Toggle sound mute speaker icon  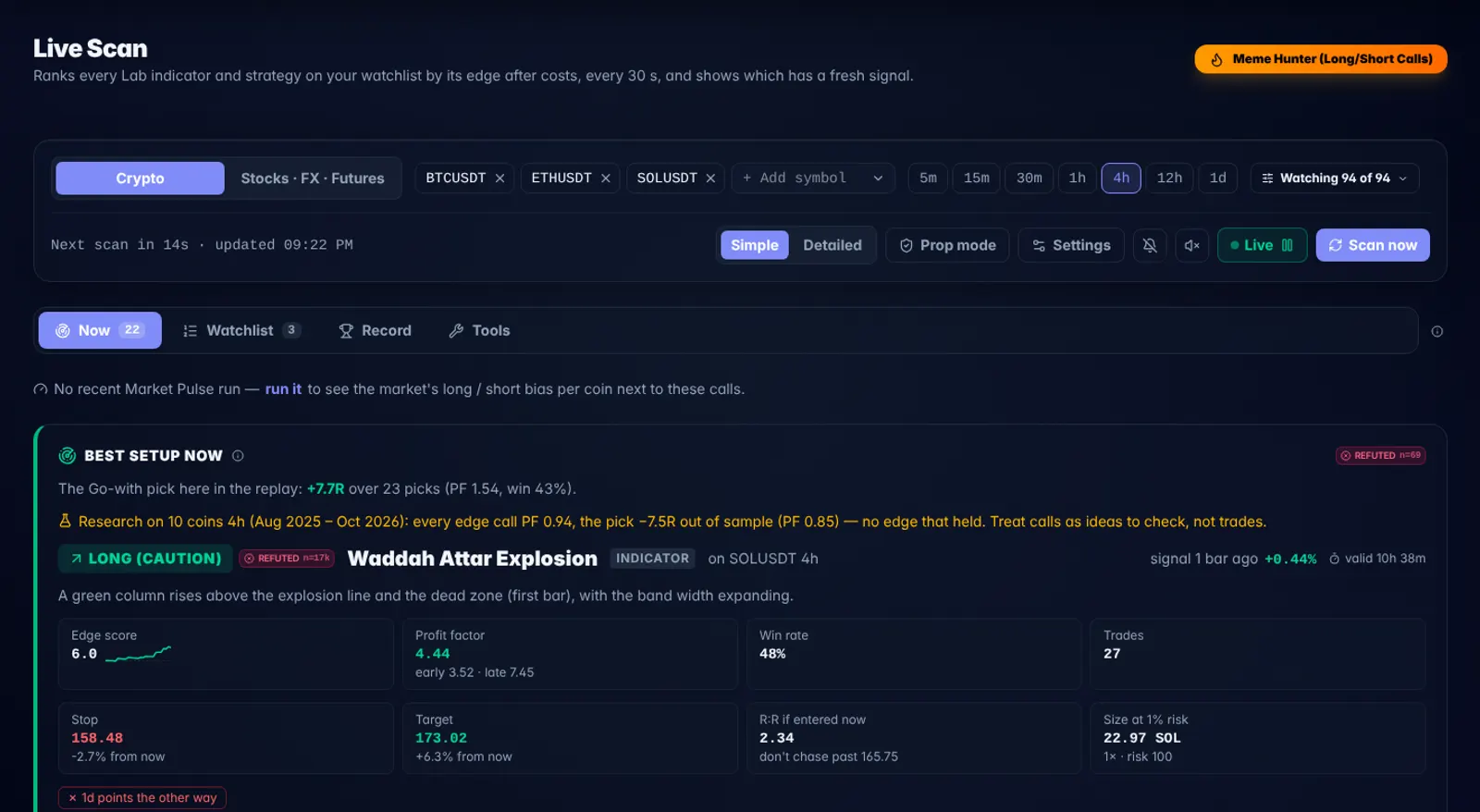tap(1192, 245)
